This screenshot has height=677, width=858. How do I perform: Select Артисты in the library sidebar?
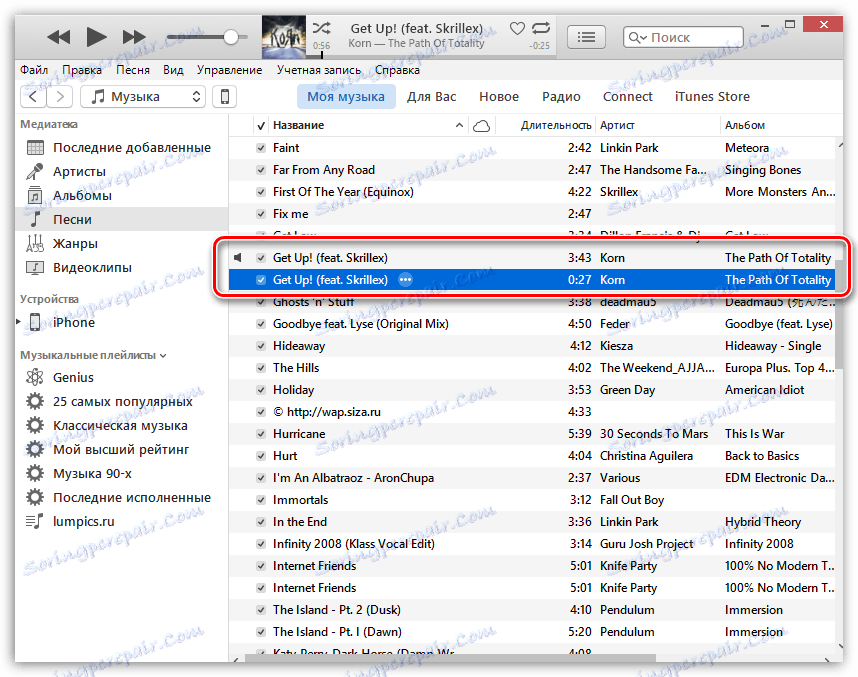tap(121, 172)
